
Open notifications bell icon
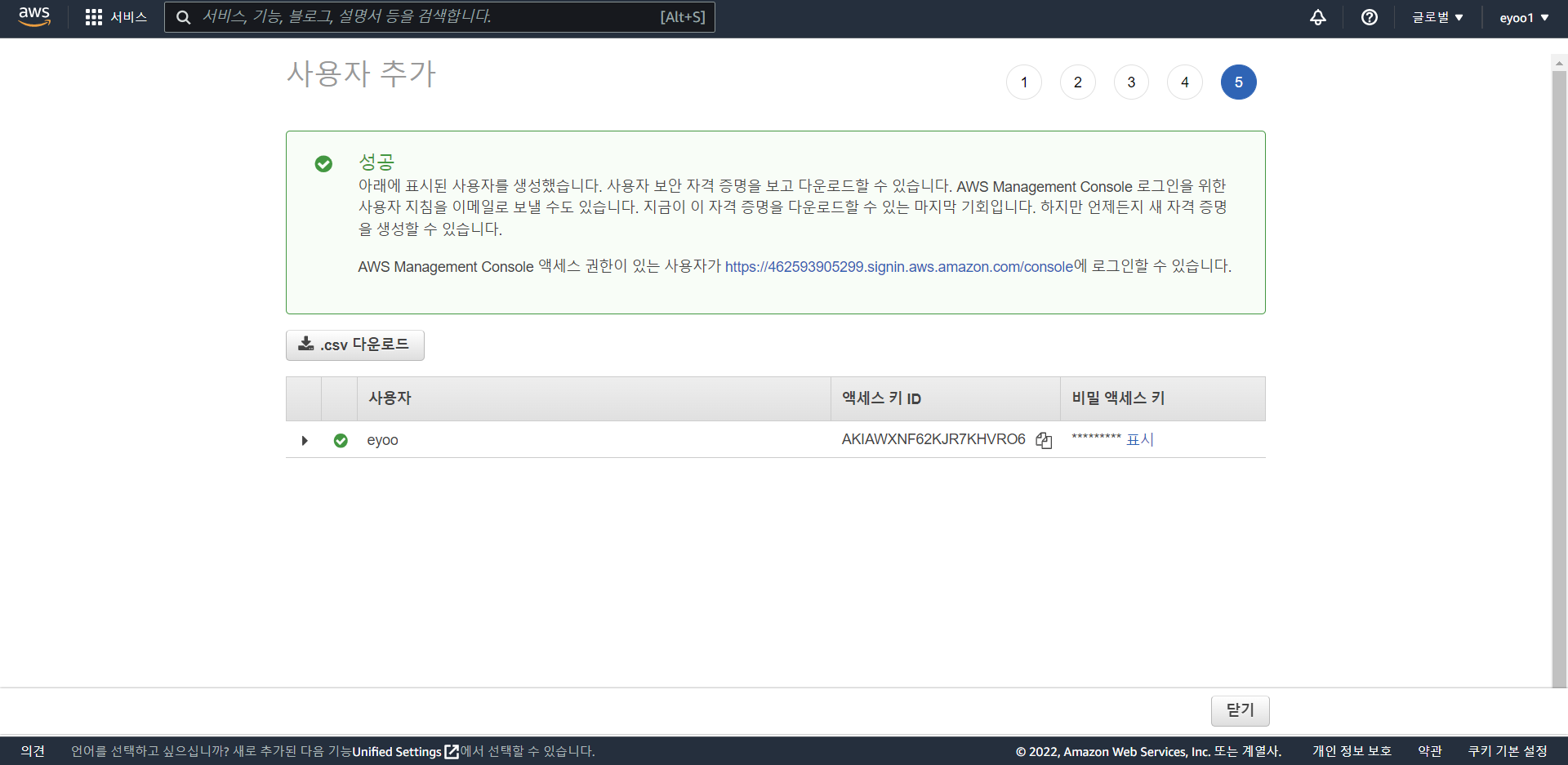tap(1318, 17)
